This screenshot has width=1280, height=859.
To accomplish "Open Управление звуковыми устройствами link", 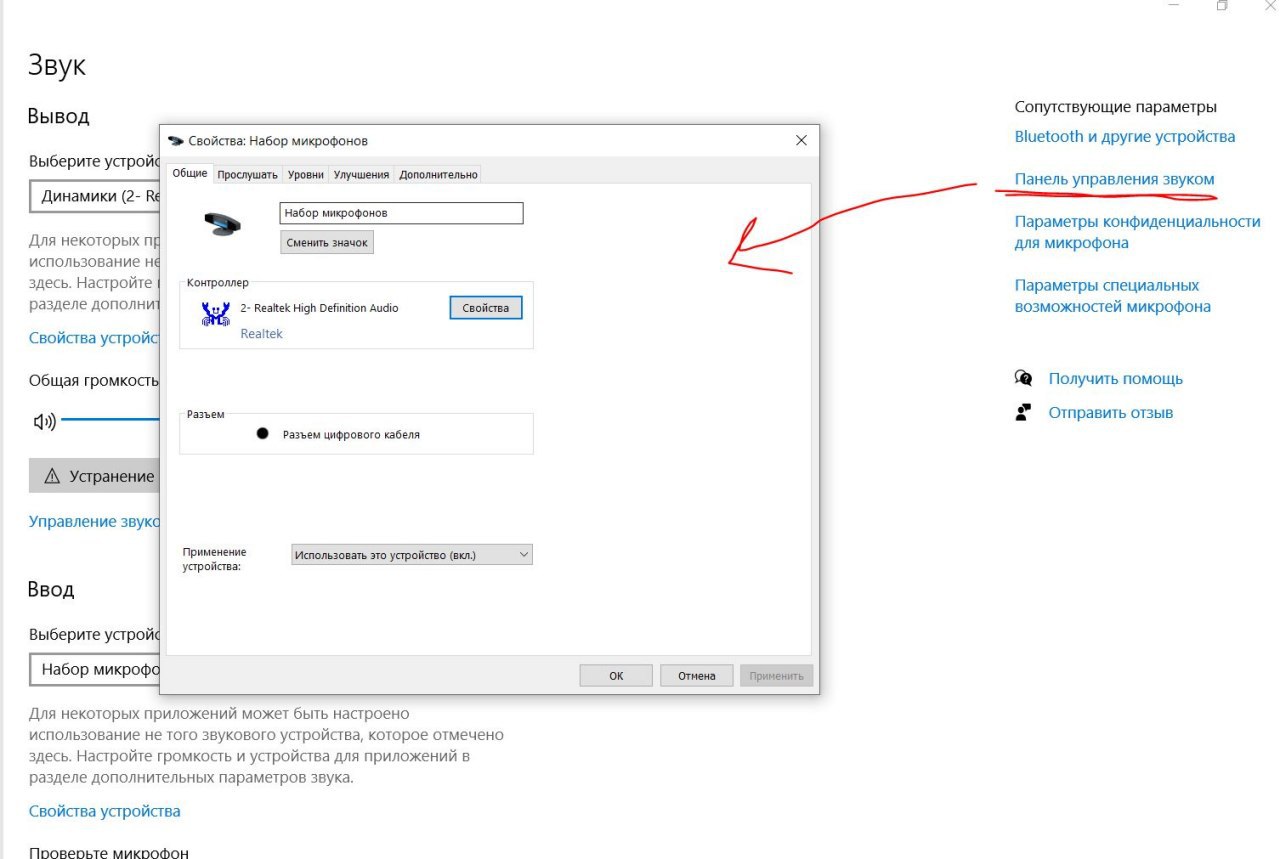I will tap(94, 522).
